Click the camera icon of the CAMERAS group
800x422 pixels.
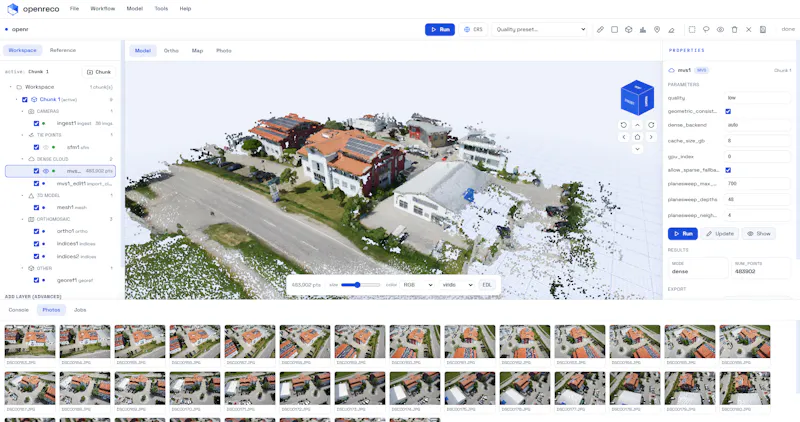(31, 111)
